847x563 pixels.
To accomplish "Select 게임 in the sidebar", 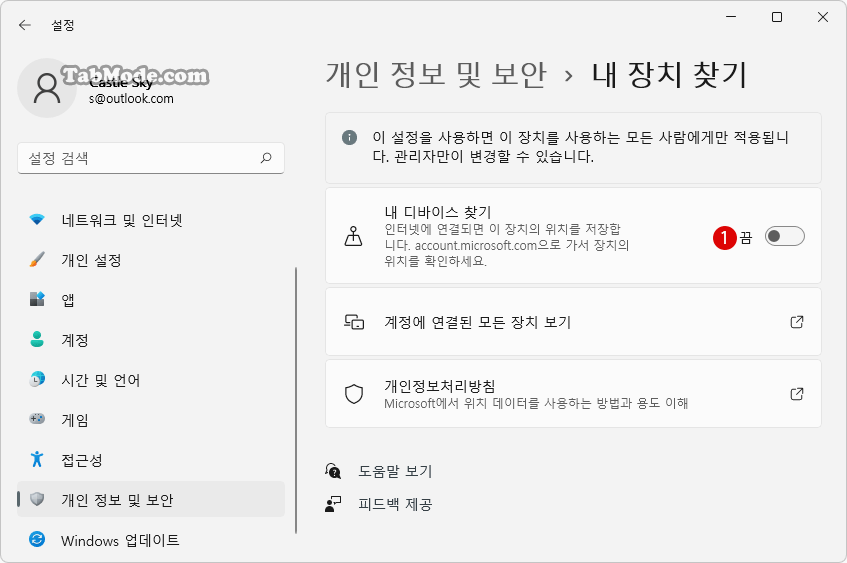I will pyautogui.click(x=151, y=420).
